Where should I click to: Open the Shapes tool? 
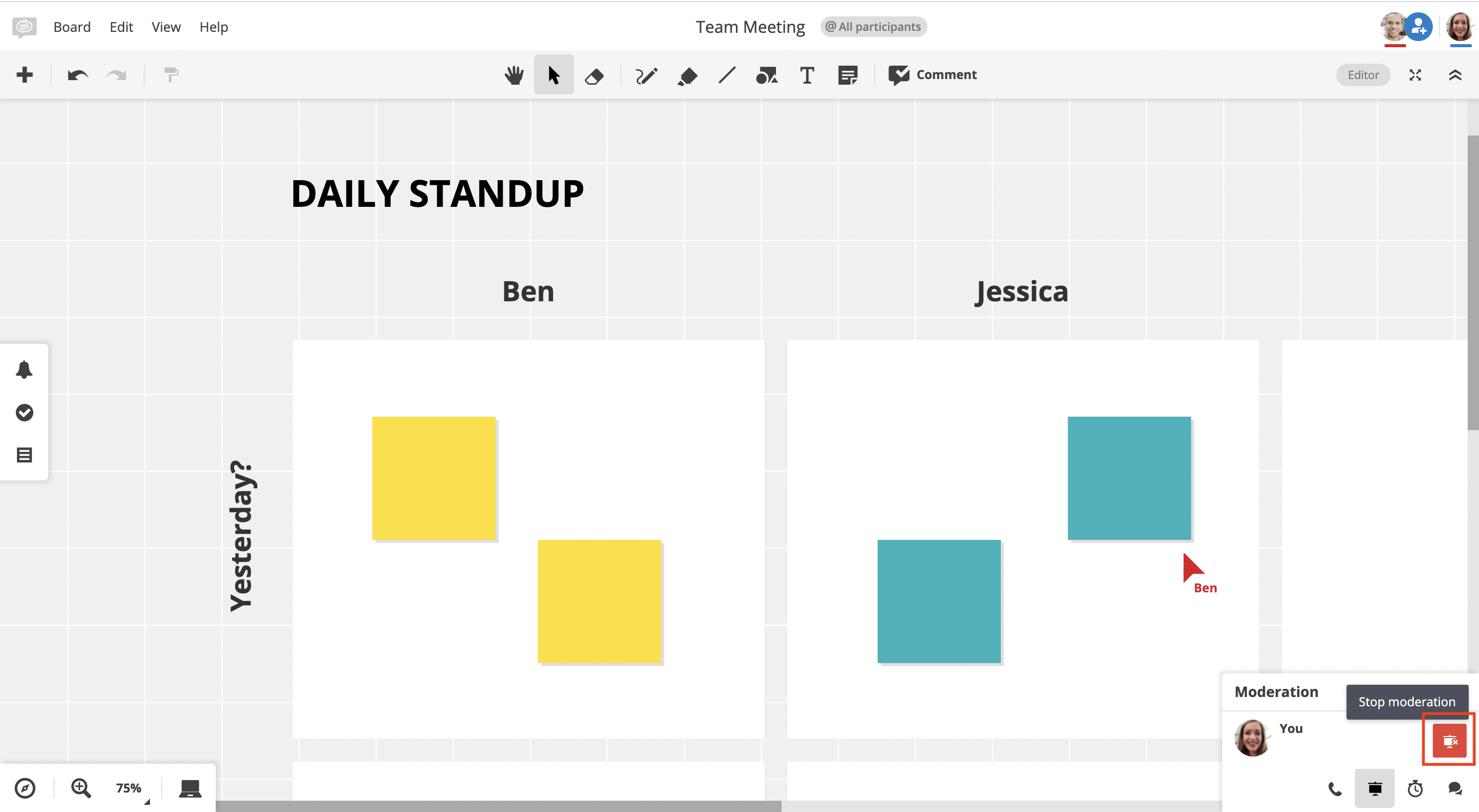[767, 75]
